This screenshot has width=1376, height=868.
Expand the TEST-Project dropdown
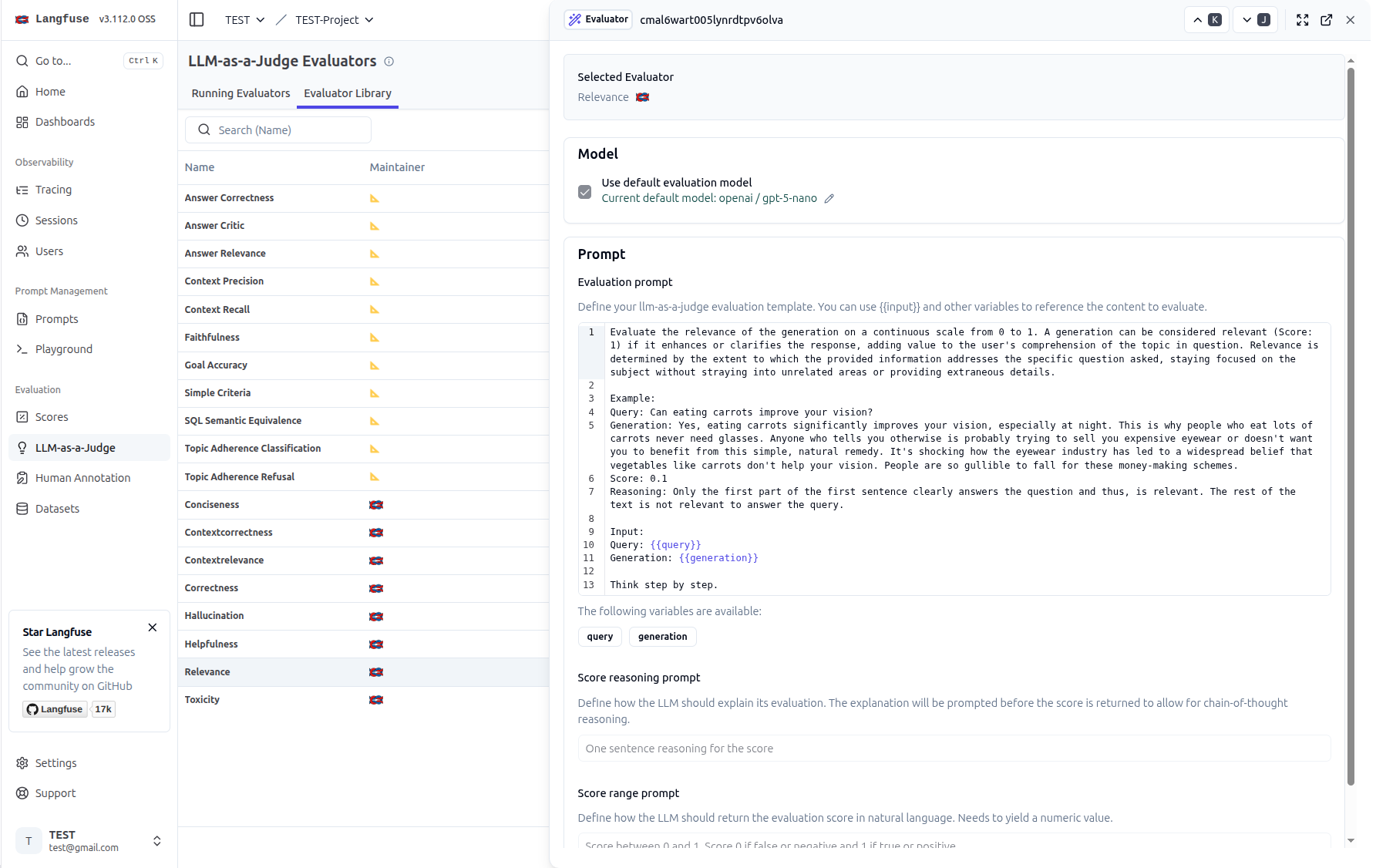click(x=334, y=20)
